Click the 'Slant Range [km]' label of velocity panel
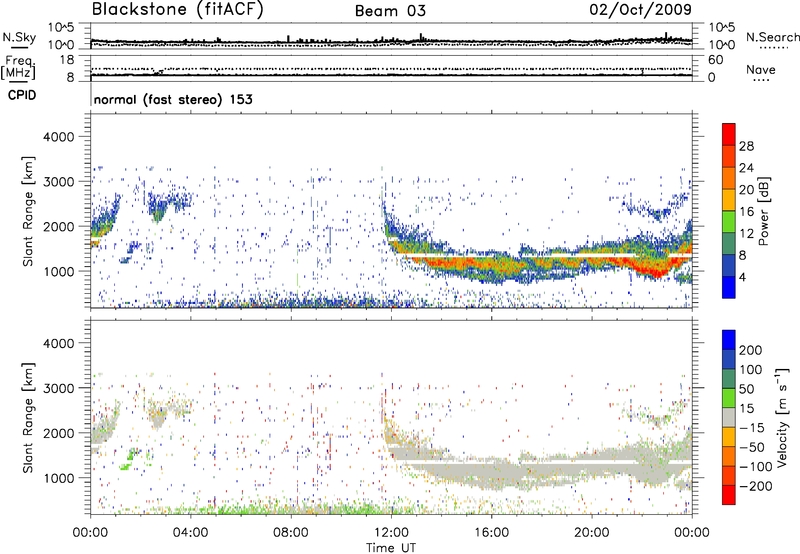The height and width of the screenshot is (554, 800). [28, 418]
